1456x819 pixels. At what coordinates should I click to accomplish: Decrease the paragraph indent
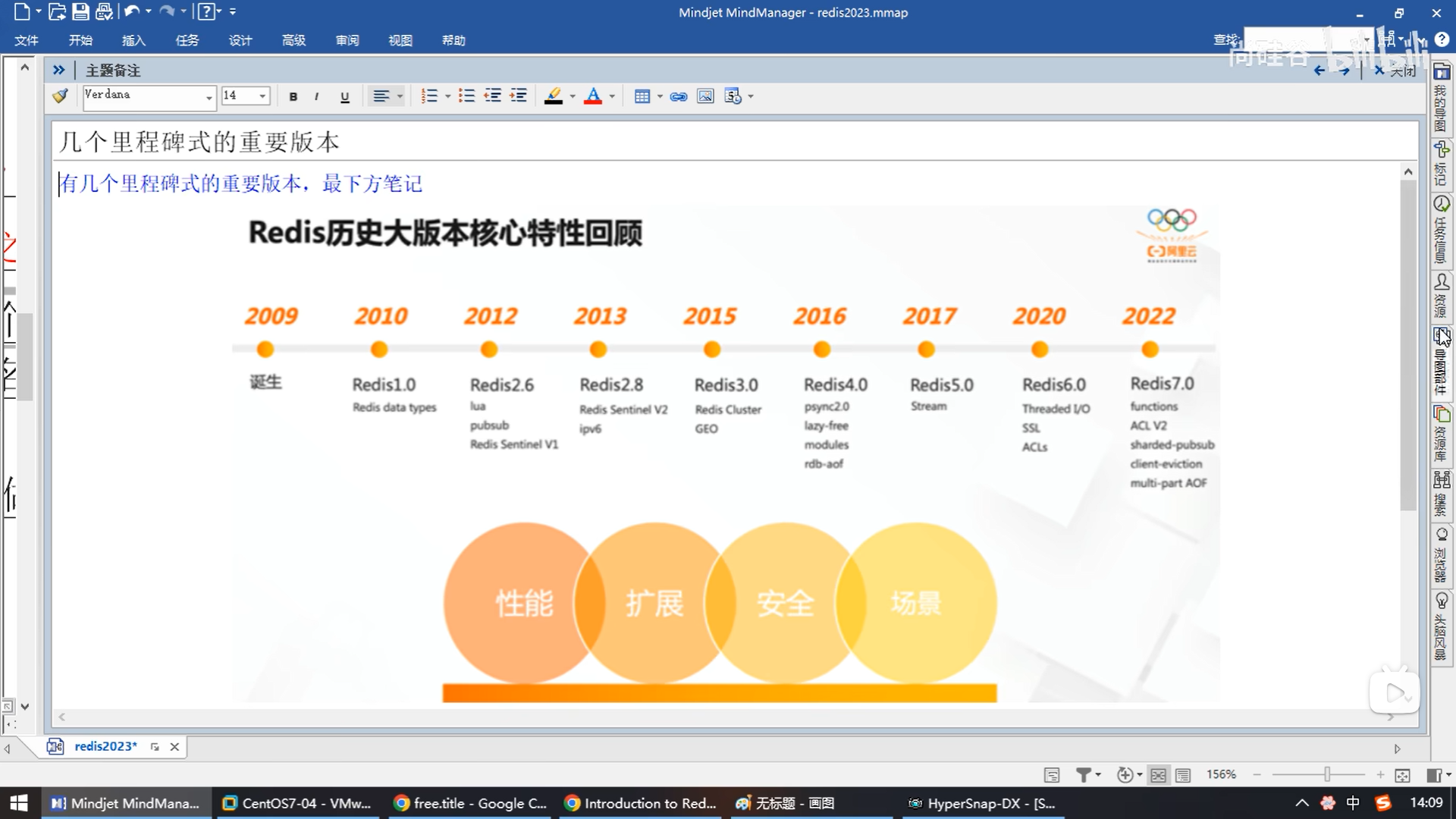[x=493, y=96]
